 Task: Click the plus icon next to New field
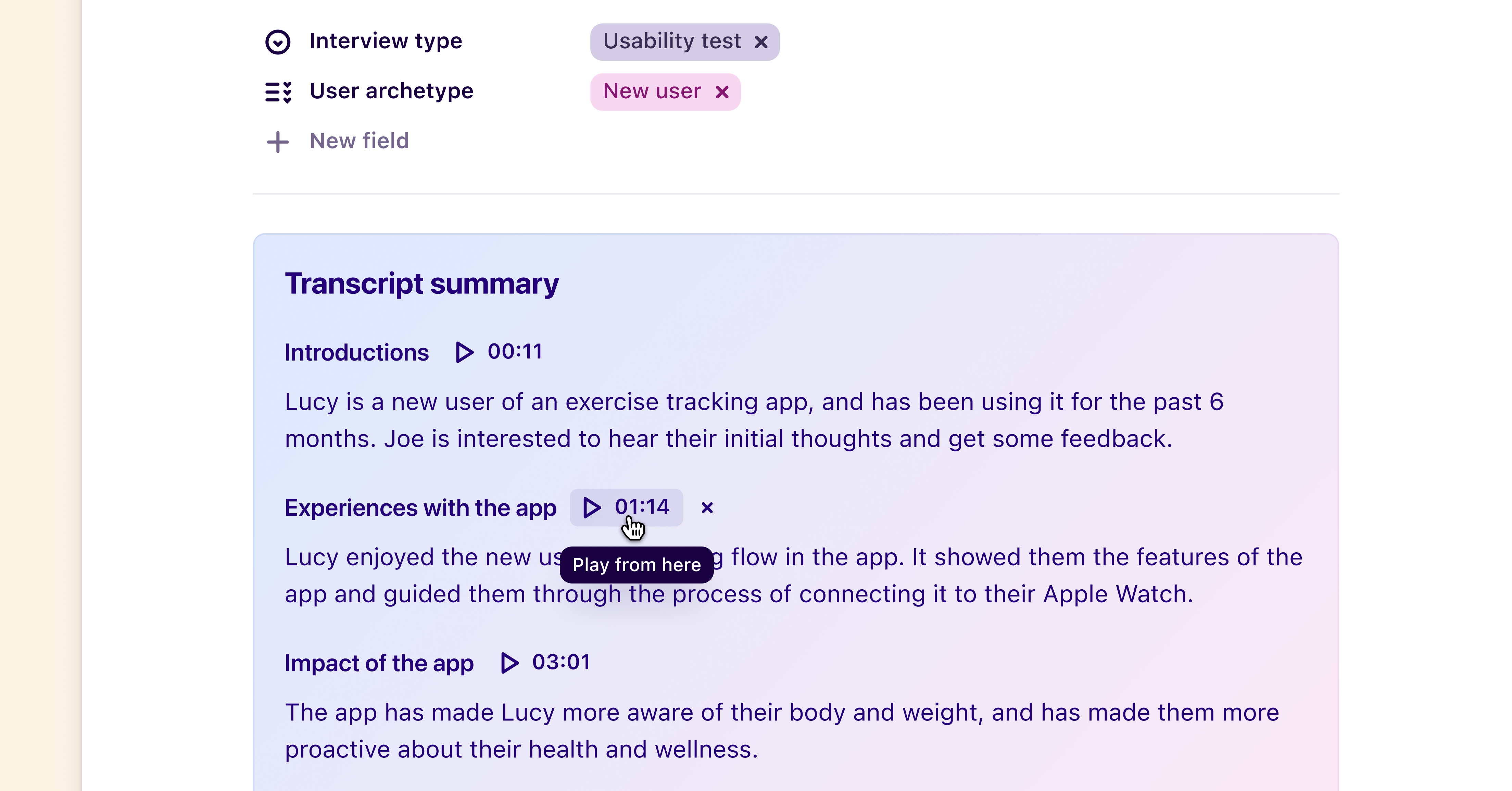click(278, 141)
